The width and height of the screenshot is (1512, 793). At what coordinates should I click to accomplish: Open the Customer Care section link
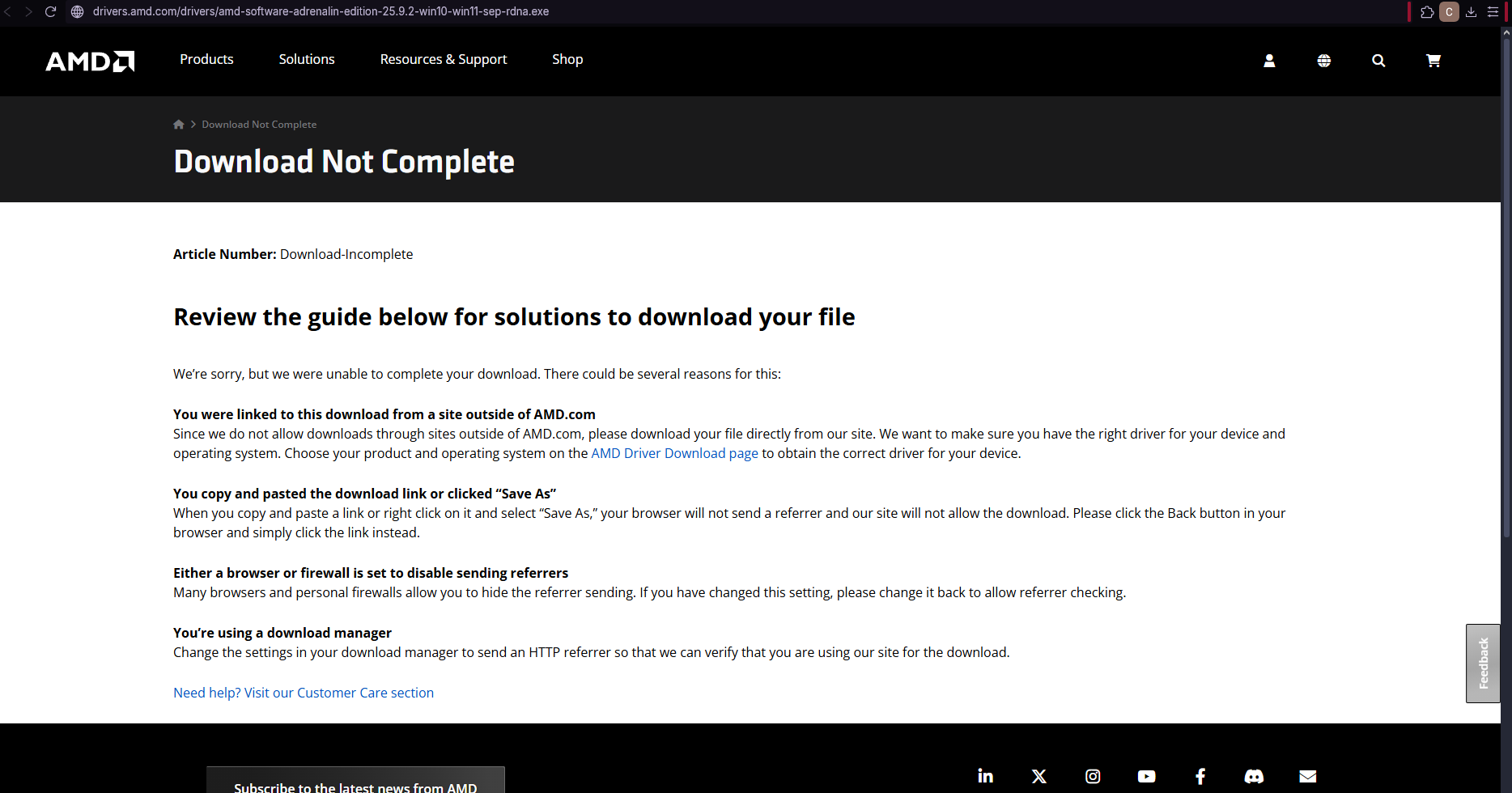coord(304,693)
